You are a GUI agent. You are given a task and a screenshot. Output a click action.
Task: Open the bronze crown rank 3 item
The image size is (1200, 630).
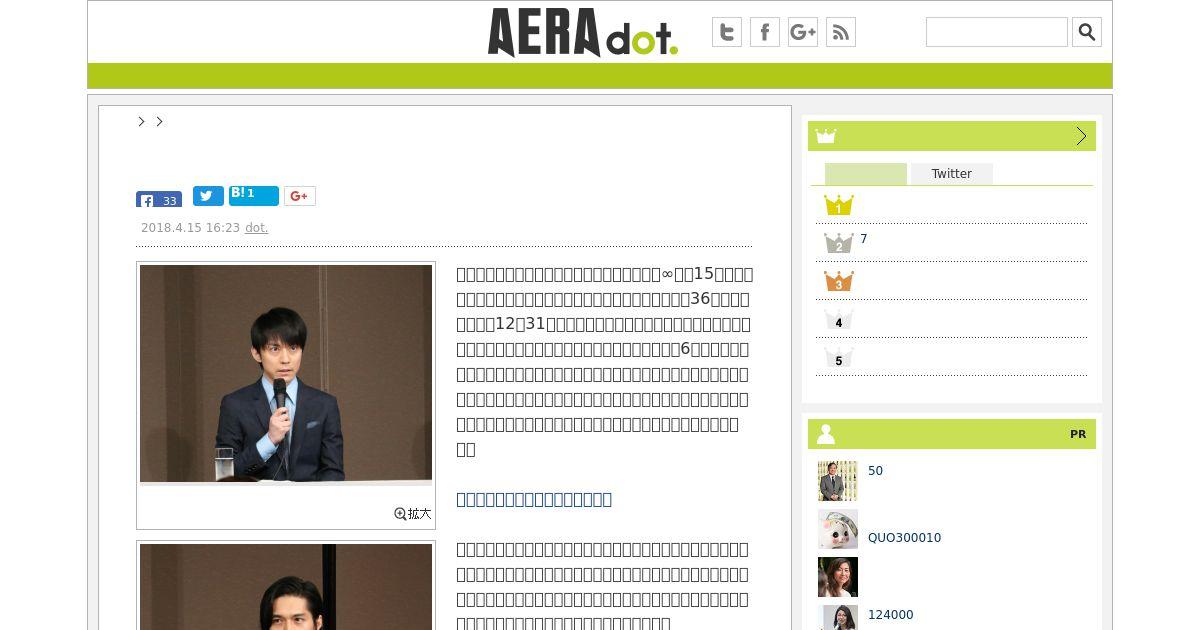pos(838,281)
